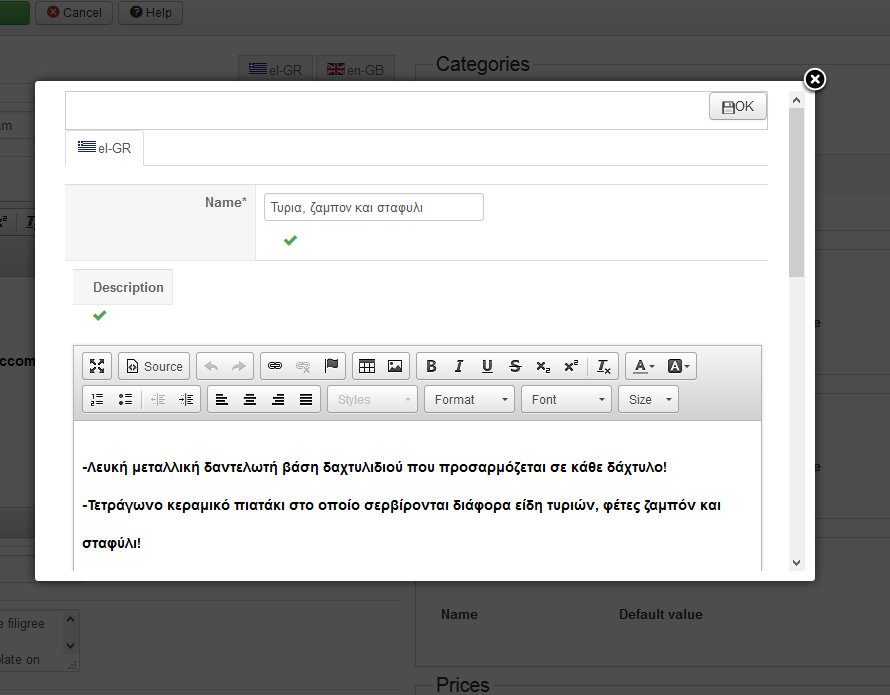
Task: Insert a link using the chain icon
Action: pyautogui.click(x=275, y=366)
